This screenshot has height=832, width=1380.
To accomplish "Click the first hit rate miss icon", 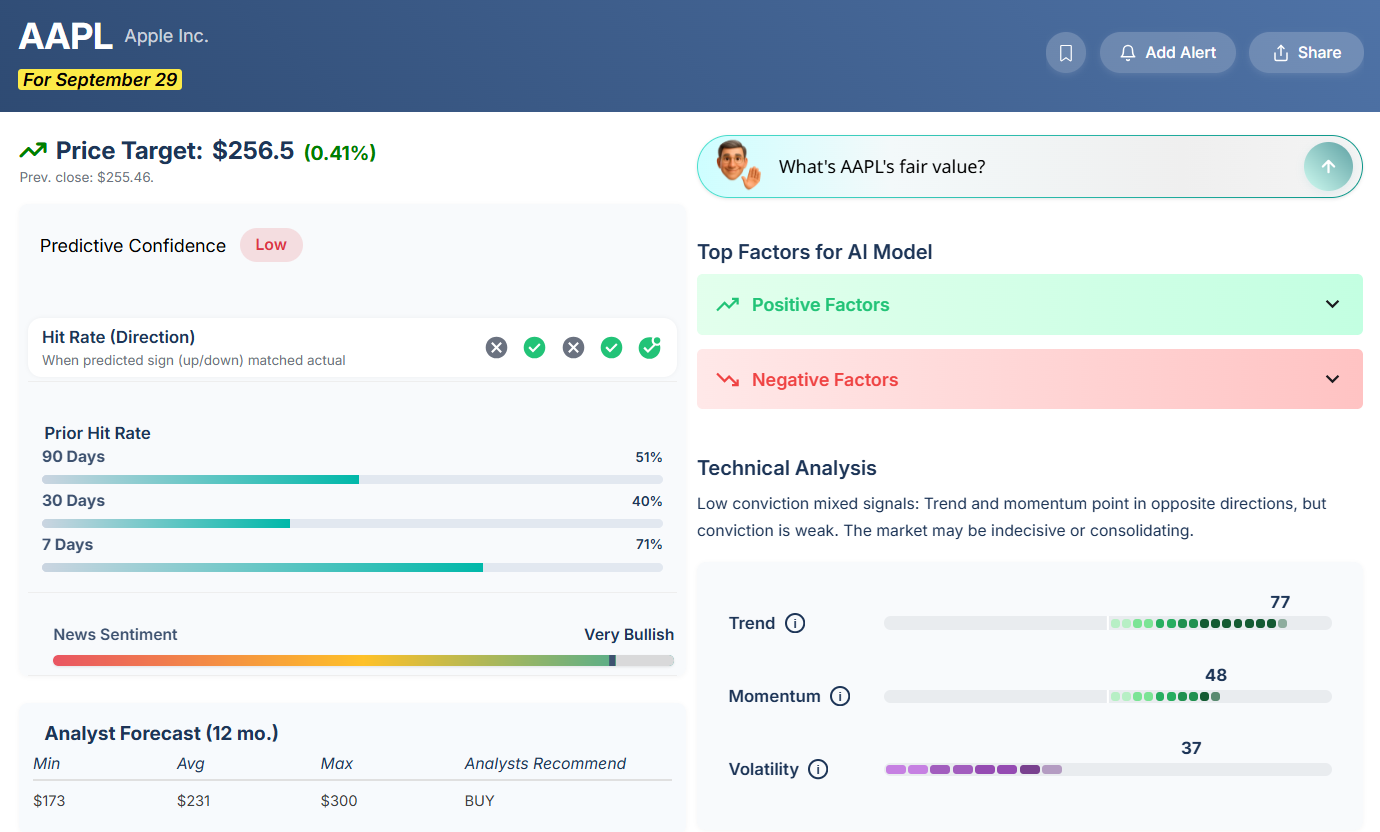I will (496, 347).
